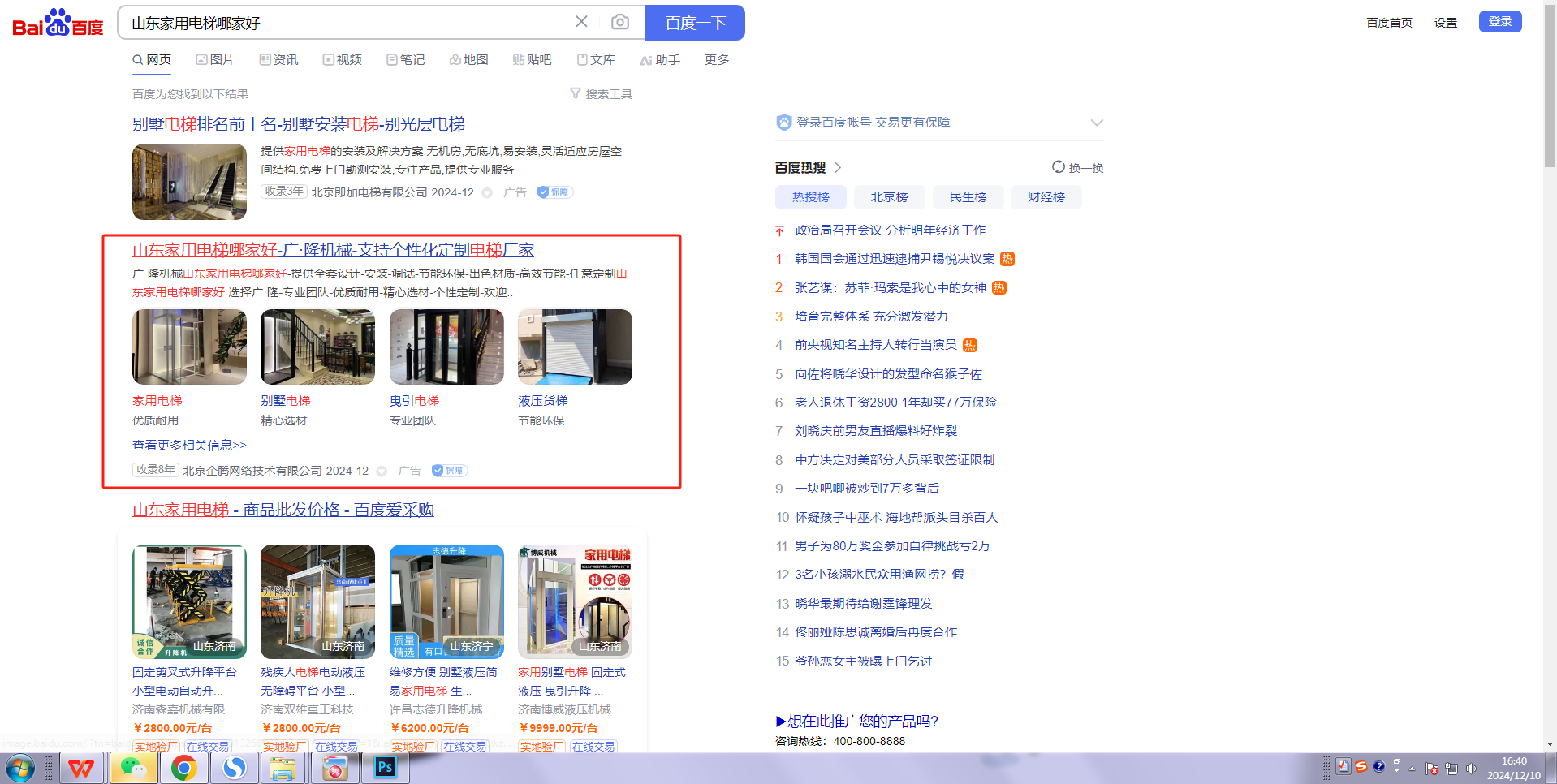
Task: Open the 地图 tab
Action: [x=468, y=59]
